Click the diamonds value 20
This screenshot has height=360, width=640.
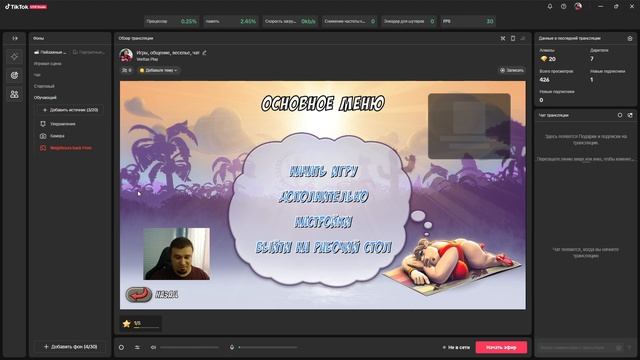click(x=552, y=59)
